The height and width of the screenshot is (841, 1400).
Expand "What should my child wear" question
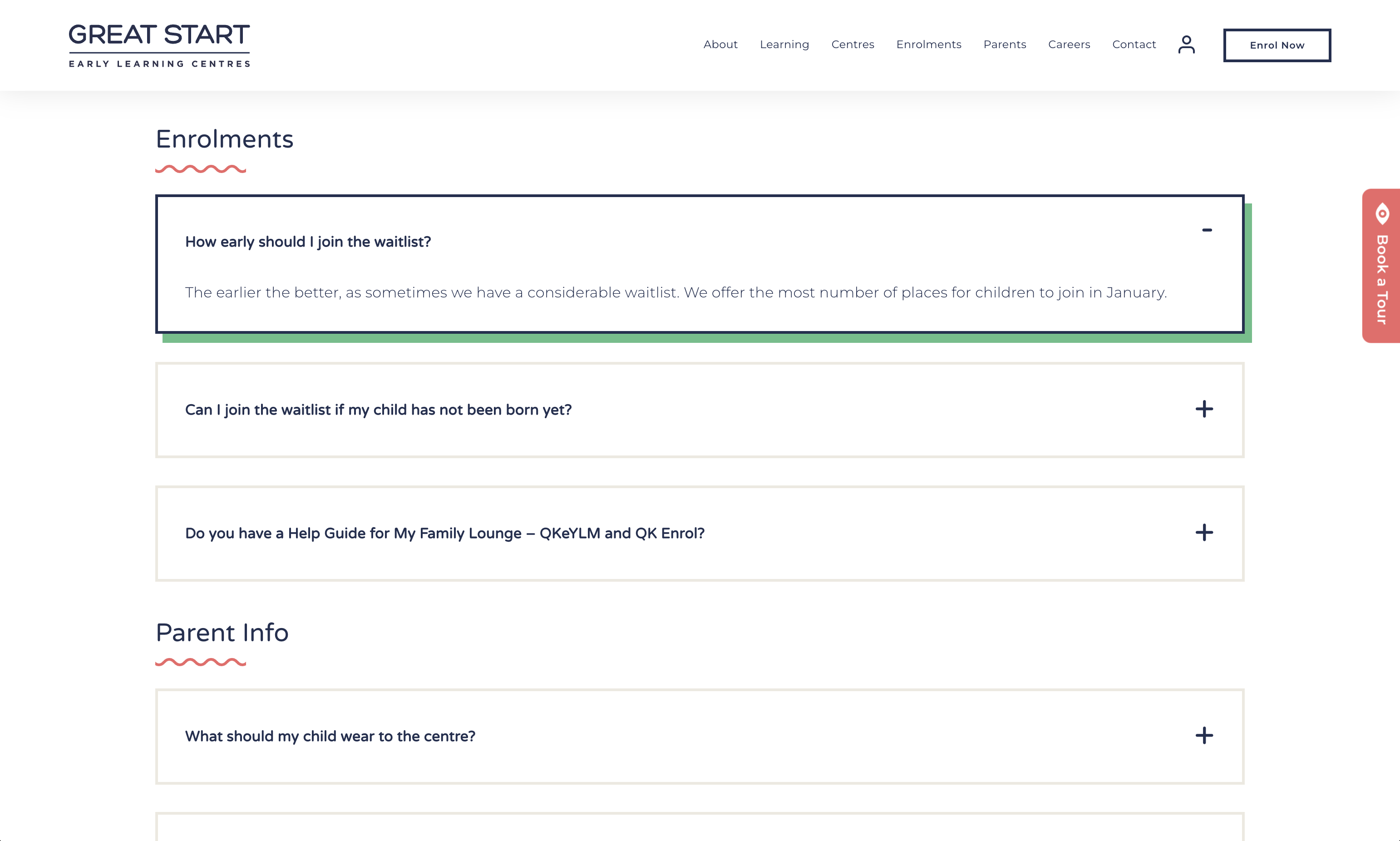tap(330, 736)
